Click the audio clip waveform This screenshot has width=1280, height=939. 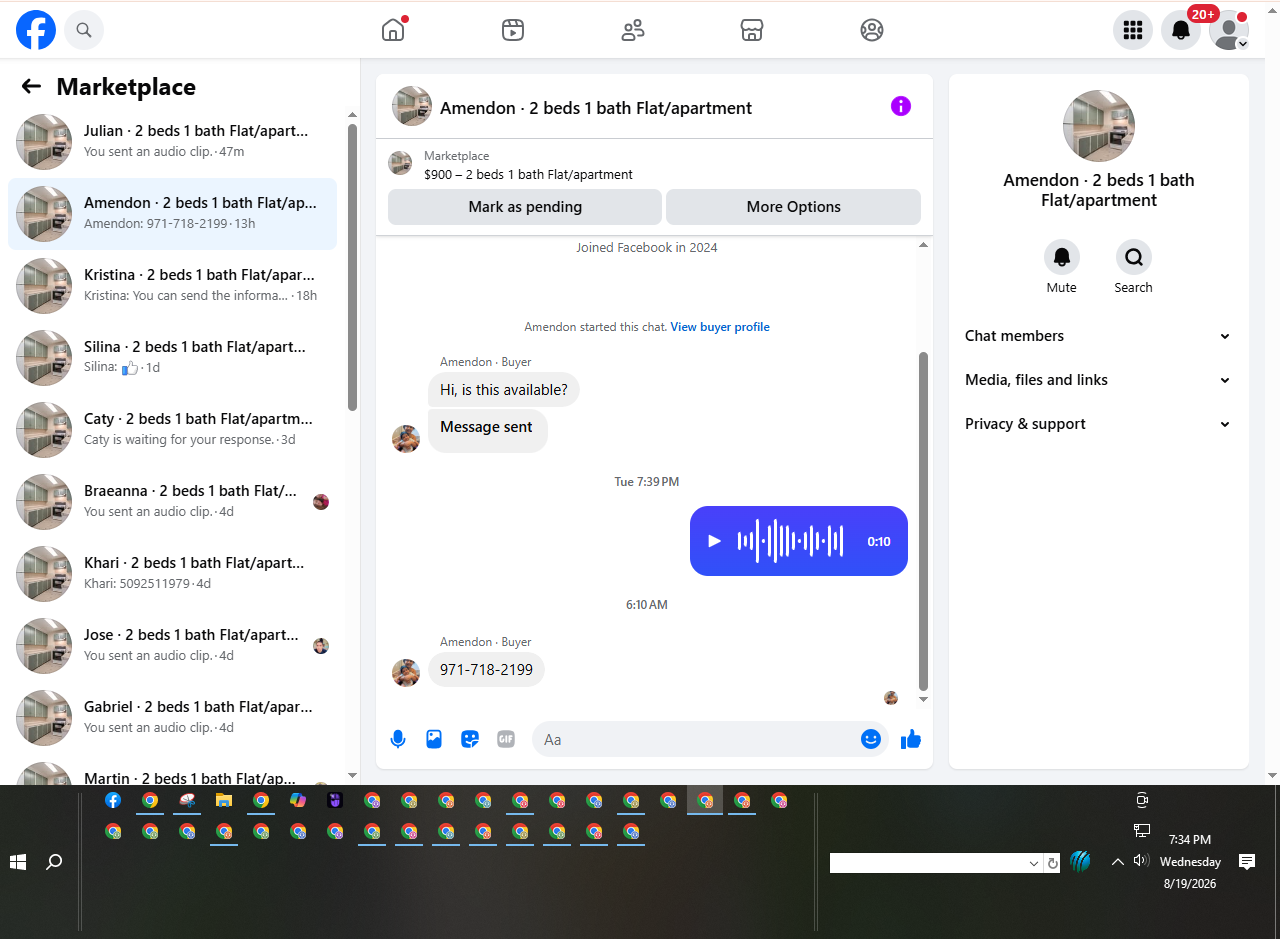coord(790,541)
